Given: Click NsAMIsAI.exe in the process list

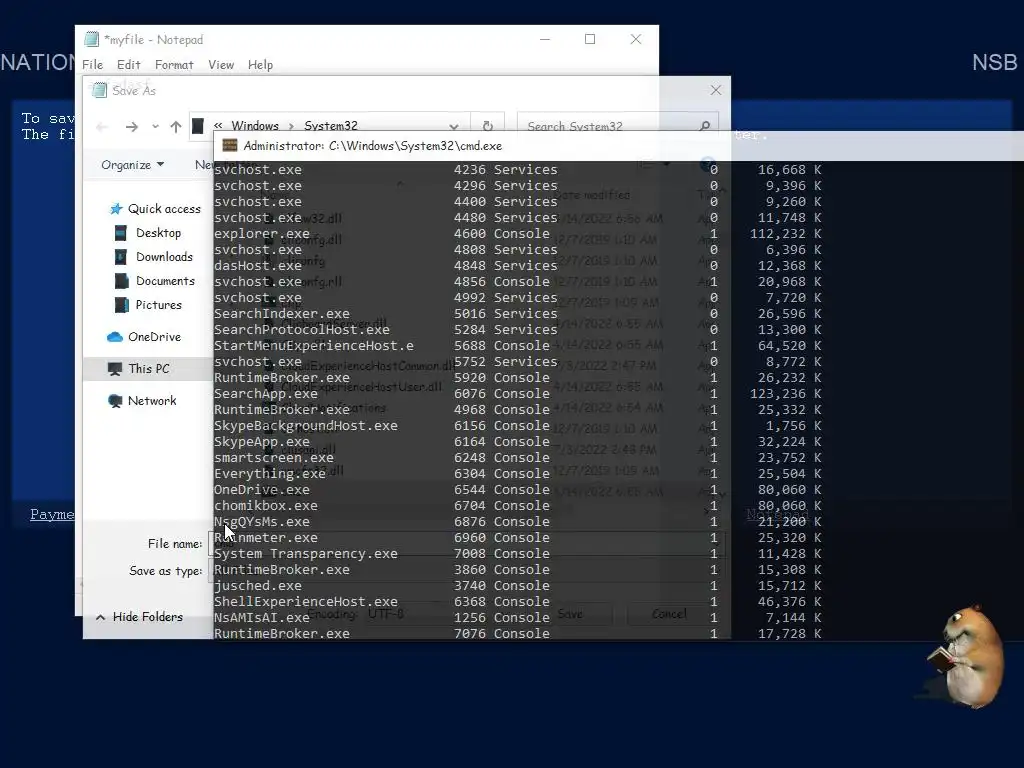Looking at the screenshot, I should pyautogui.click(x=262, y=618).
